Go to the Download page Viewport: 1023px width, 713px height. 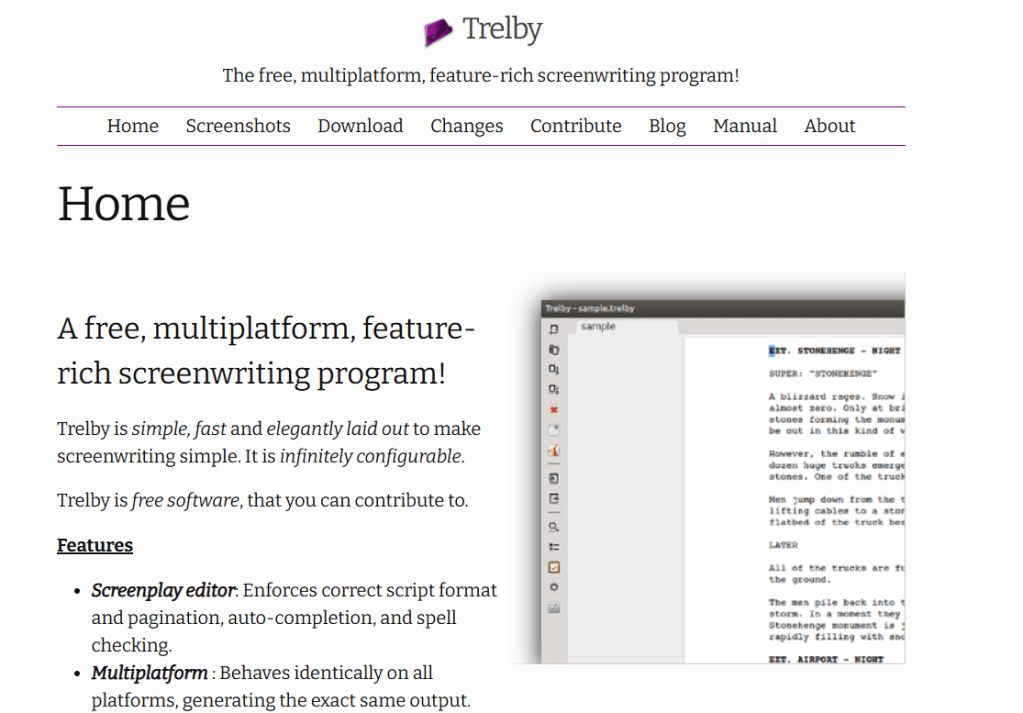pyautogui.click(x=360, y=126)
